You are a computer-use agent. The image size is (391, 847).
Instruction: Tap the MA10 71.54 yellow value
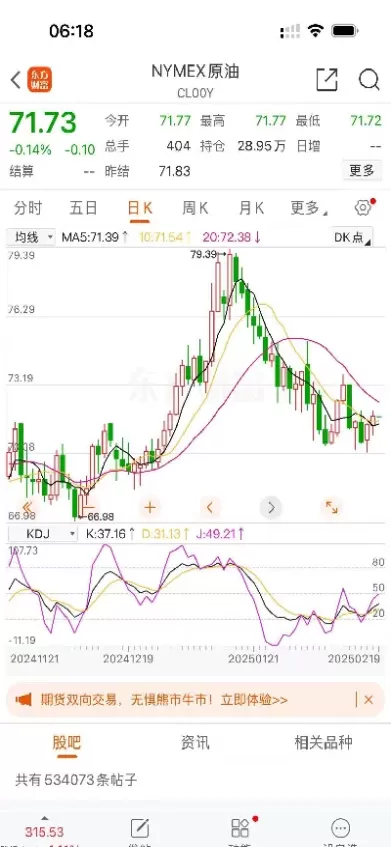point(165,237)
